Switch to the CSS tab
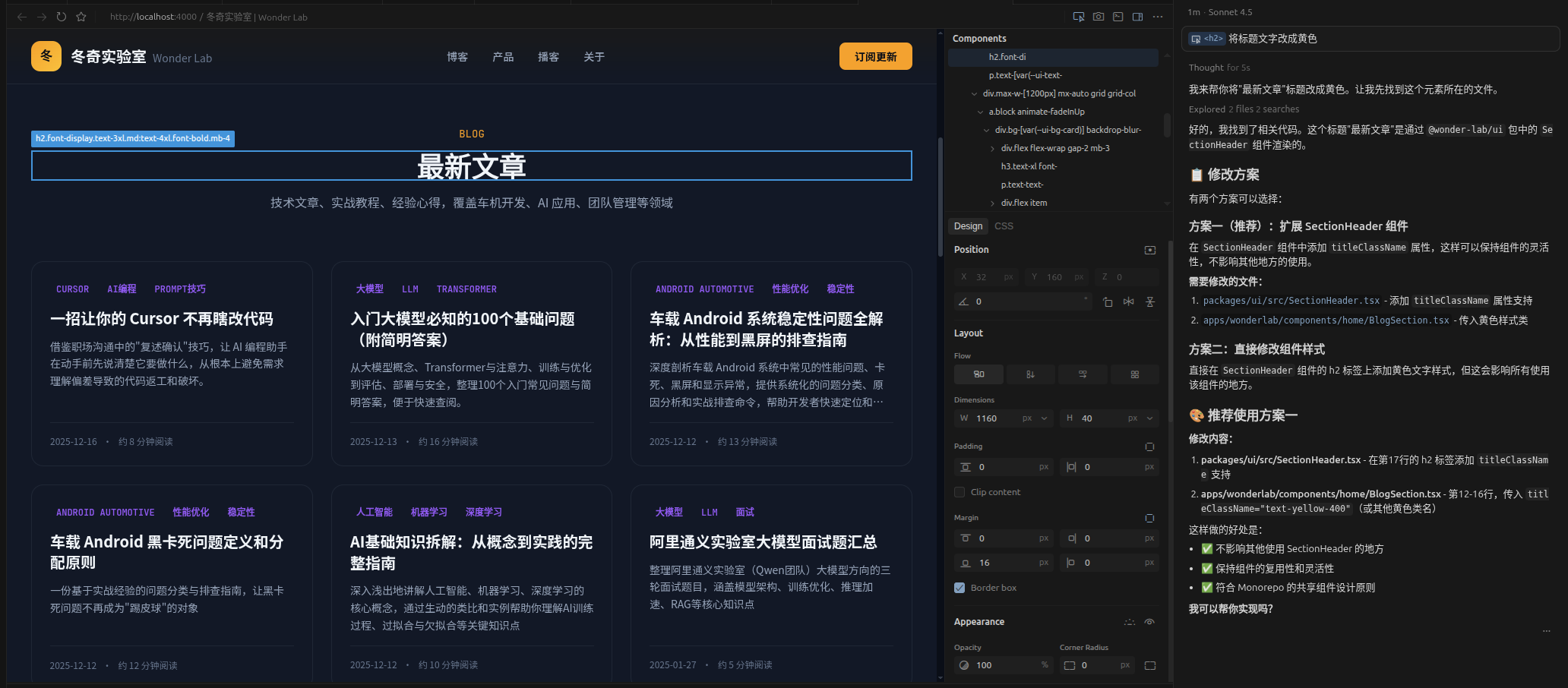Image resolution: width=1568 pixels, height=688 pixels. (1004, 226)
